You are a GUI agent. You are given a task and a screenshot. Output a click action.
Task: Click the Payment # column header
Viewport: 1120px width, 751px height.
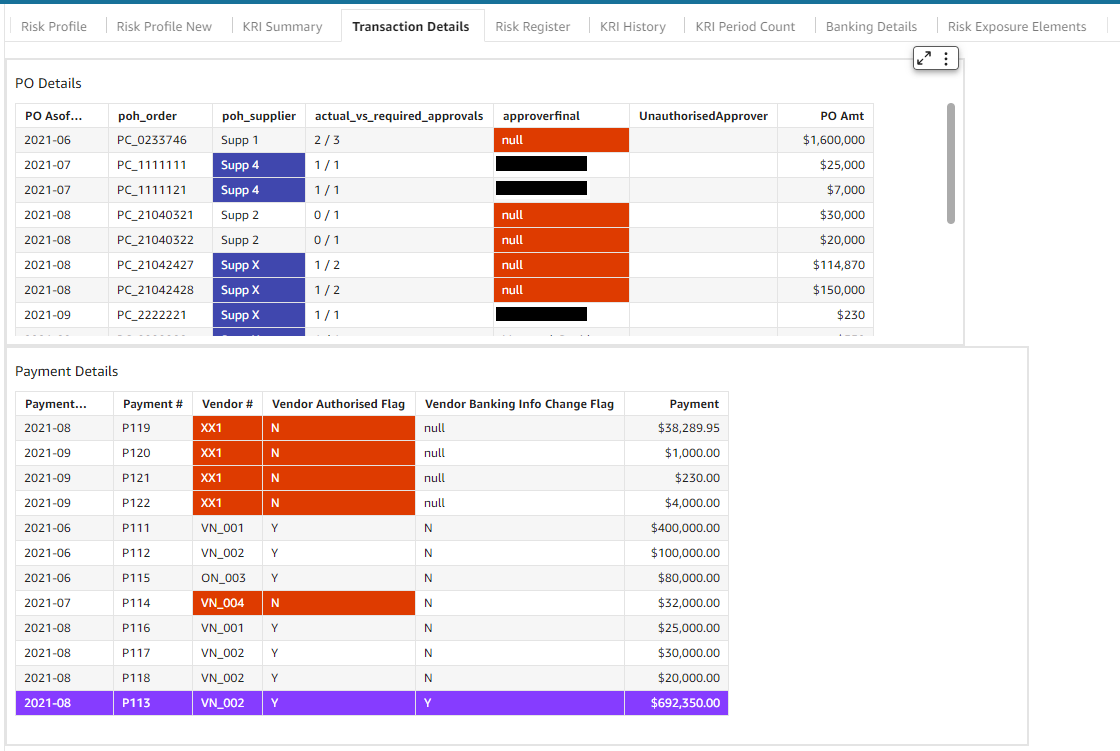coord(152,404)
